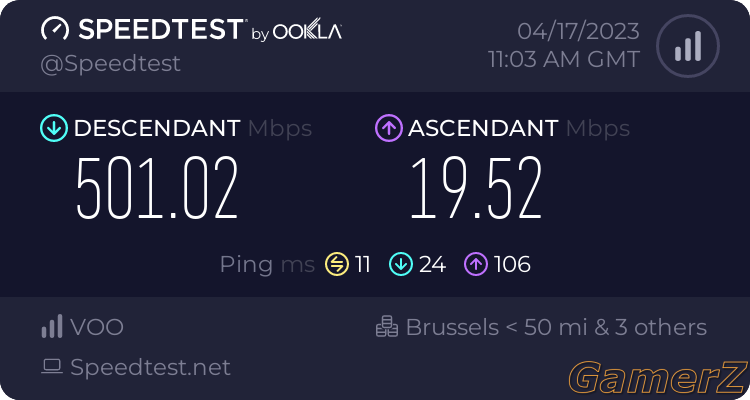Open the @Speedtest handle link

[110, 64]
